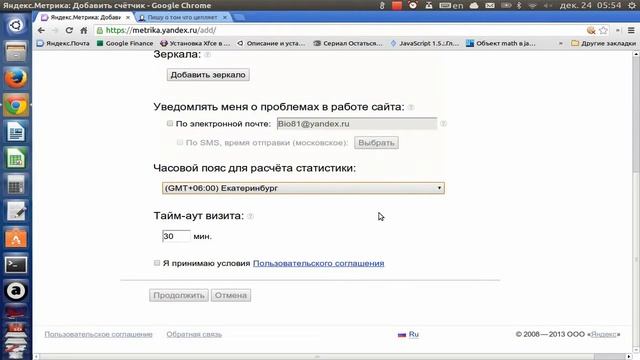Open the Files manager in the launcher

16,52
